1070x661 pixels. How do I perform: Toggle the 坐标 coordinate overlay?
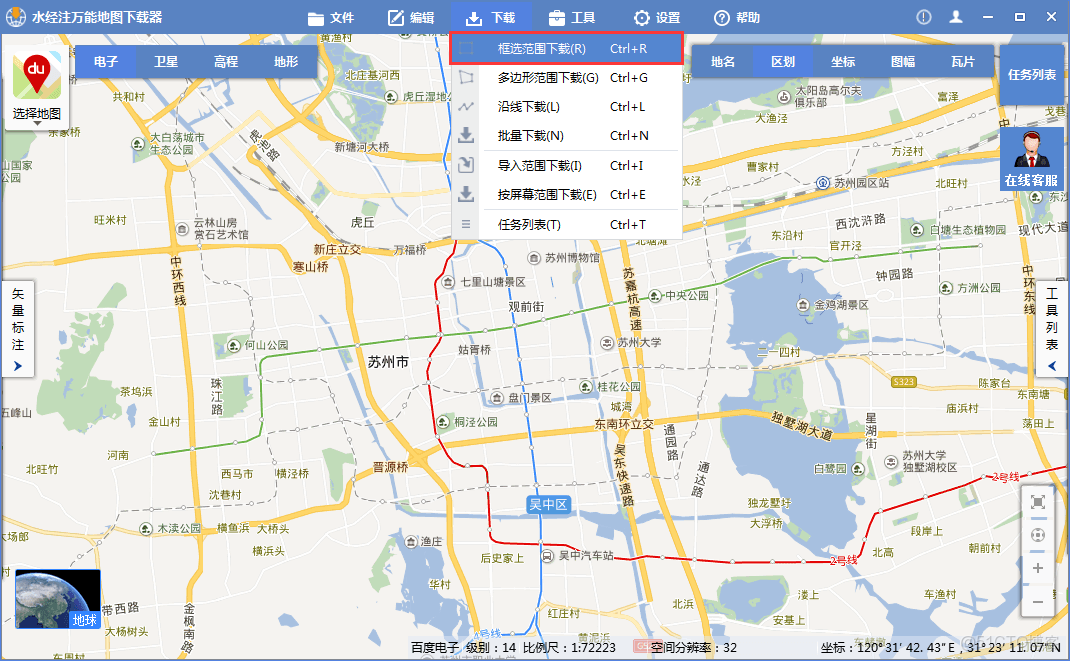point(843,61)
